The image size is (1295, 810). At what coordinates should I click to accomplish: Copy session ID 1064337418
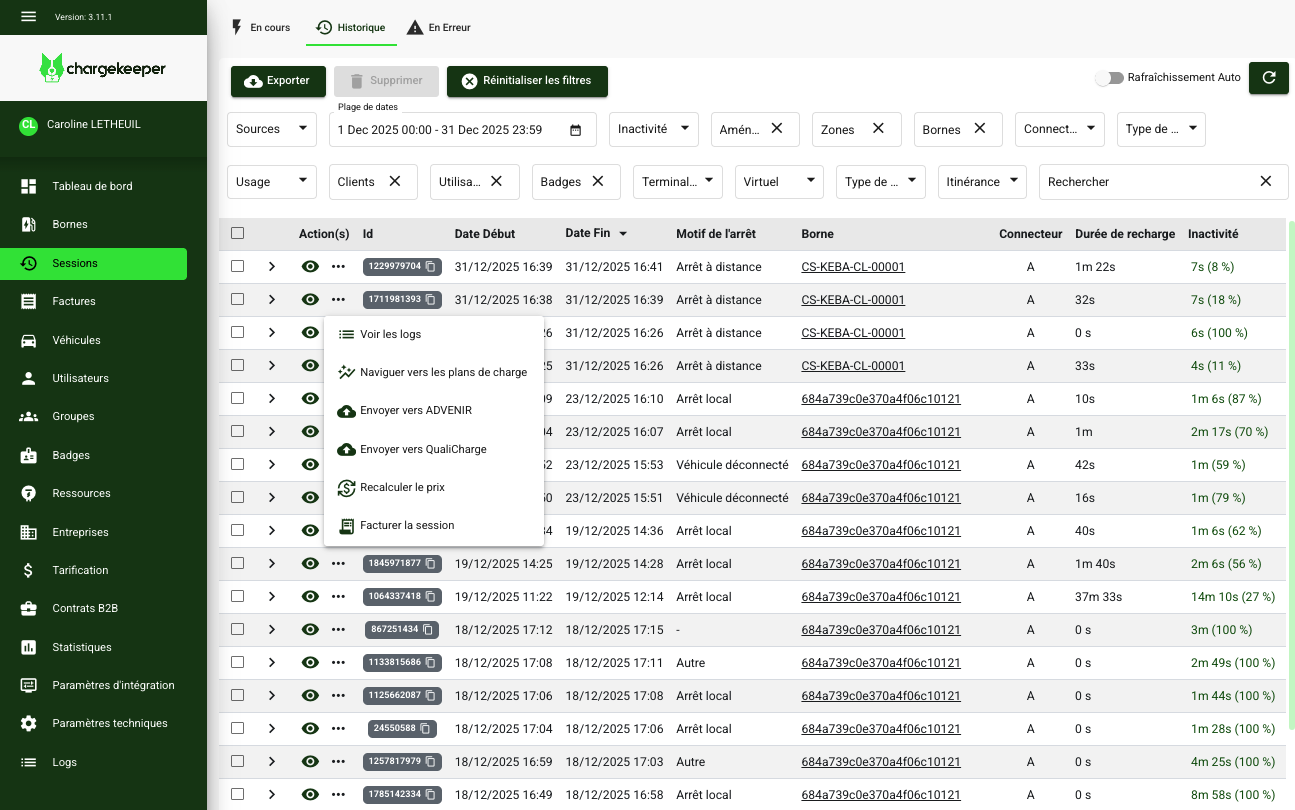click(x=431, y=597)
